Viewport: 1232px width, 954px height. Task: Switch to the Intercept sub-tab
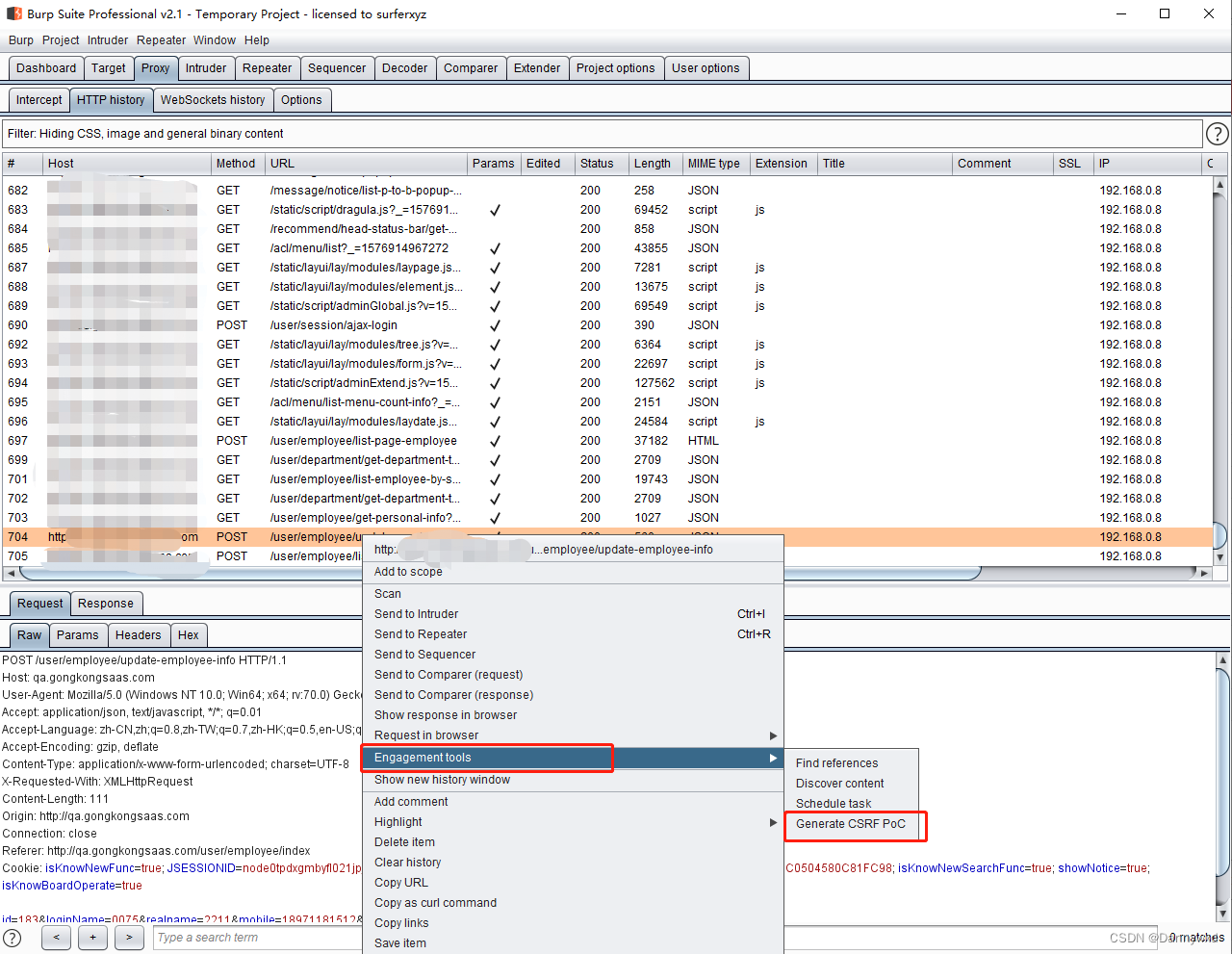tap(39, 100)
